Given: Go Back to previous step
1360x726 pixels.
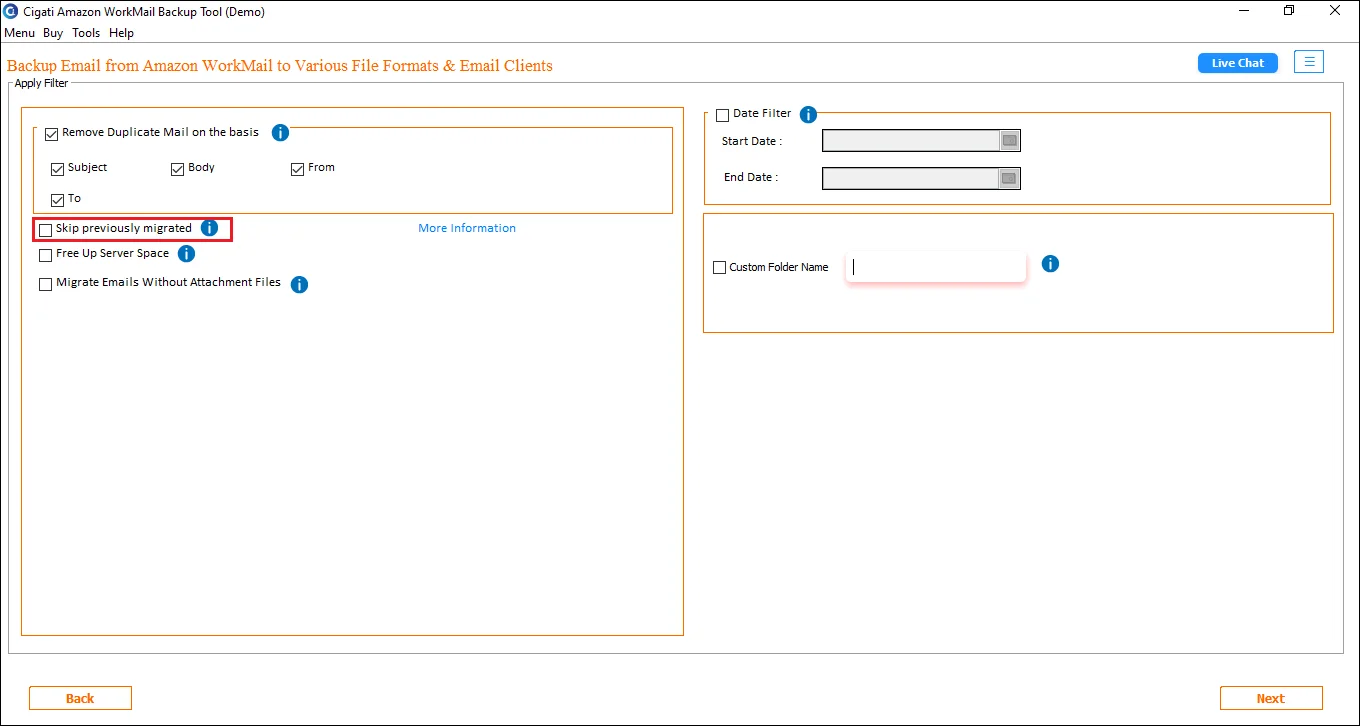Looking at the screenshot, I should (80, 698).
